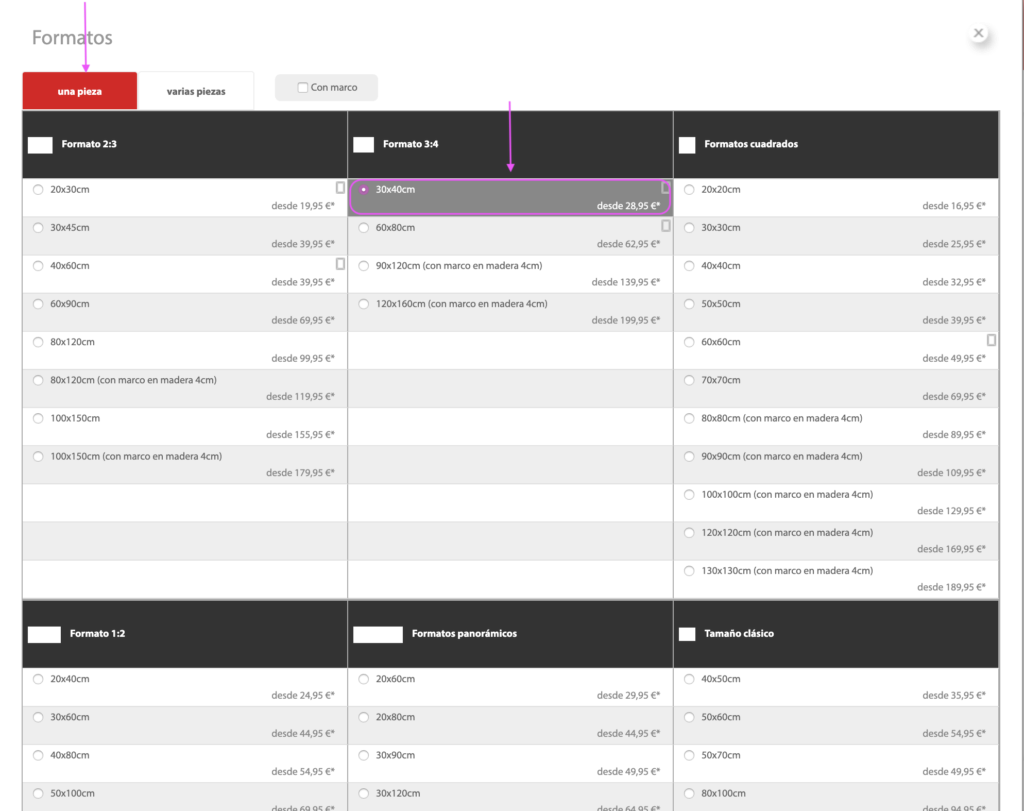This screenshot has height=811, width=1024.
Task: Click the Formato 3:4 shape icon
Action: coord(363,145)
